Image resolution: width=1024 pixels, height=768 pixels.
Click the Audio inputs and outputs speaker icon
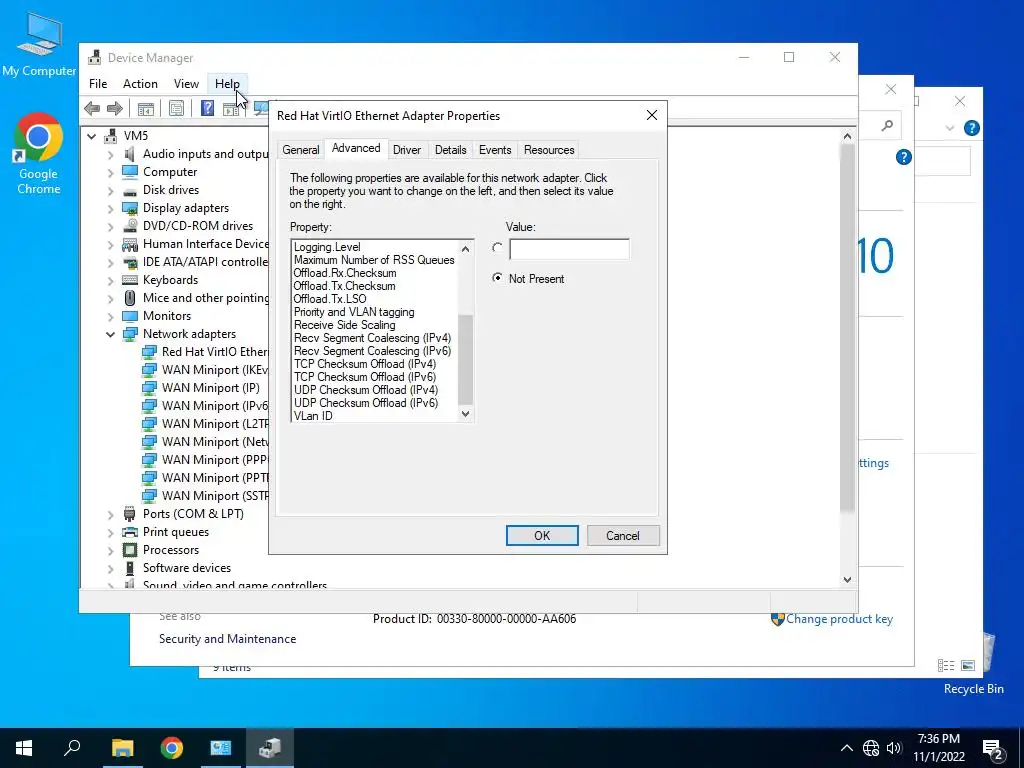tap(130, 154)
